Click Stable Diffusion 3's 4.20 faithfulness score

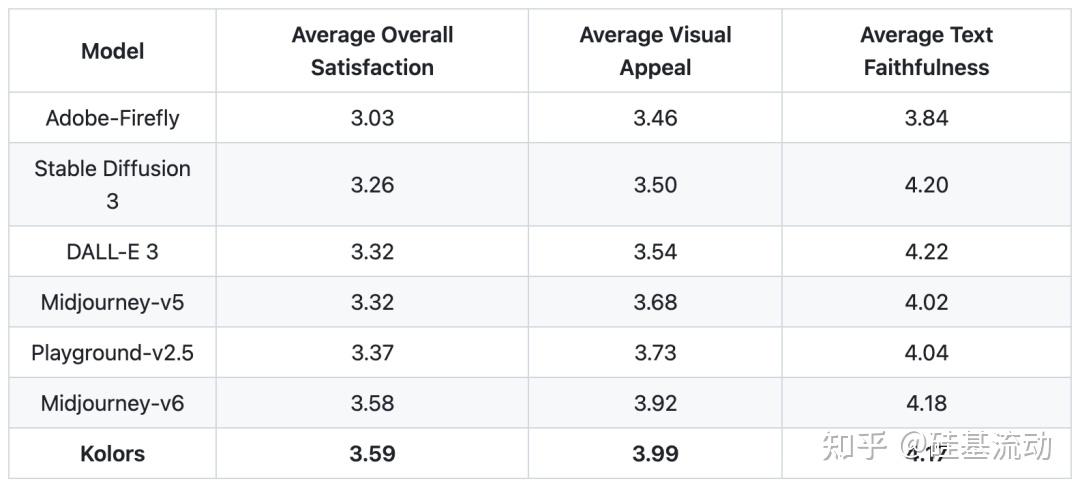926,185
